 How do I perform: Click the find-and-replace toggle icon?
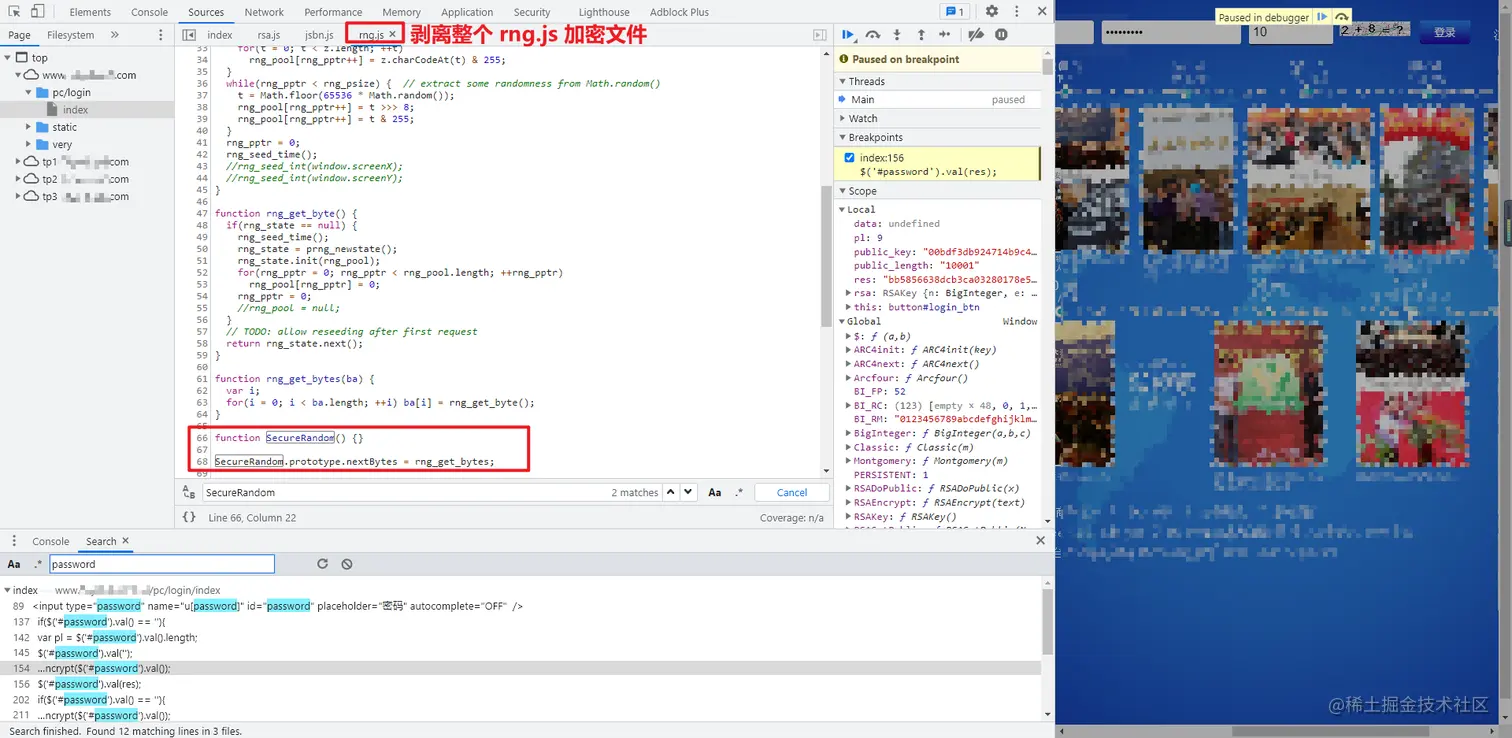189,492
